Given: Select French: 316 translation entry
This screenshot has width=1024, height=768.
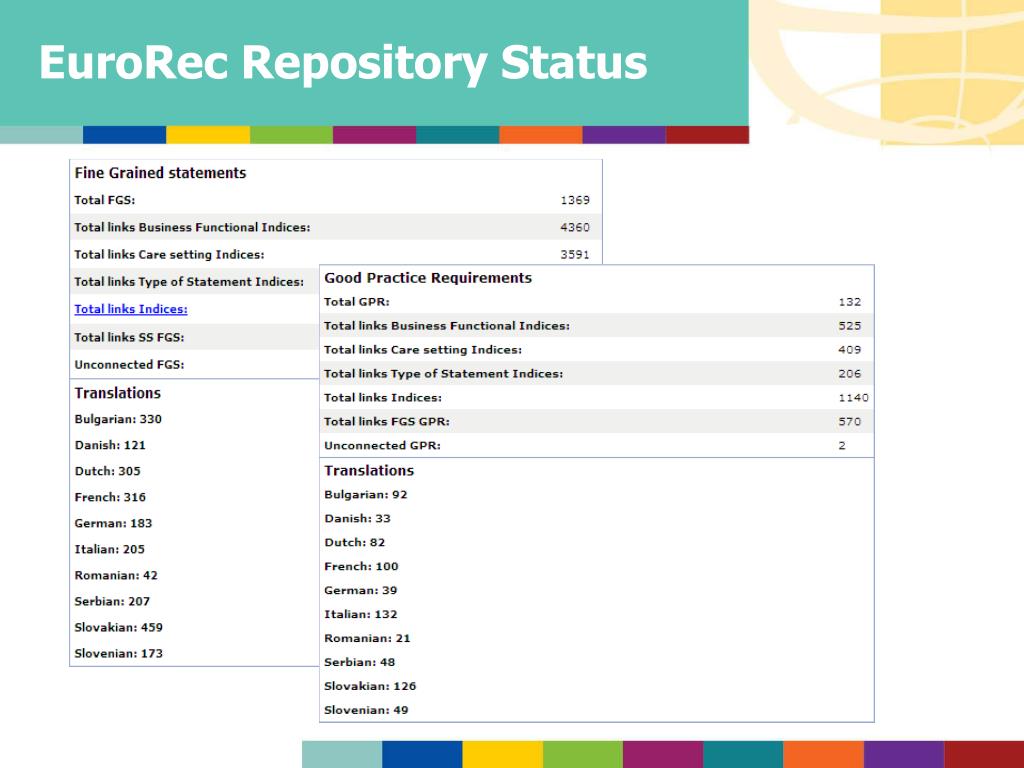Looking at the screenshot, I should coord(110,497).
